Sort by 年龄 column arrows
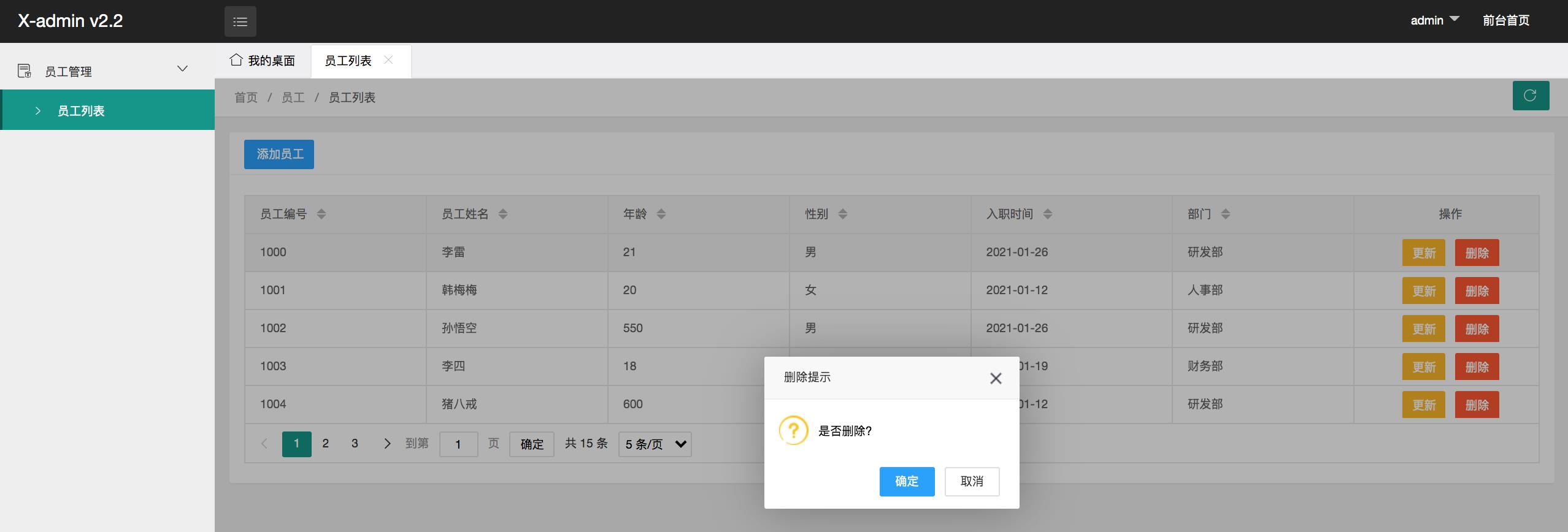The image size is (1568, 532). click(661, 214)
